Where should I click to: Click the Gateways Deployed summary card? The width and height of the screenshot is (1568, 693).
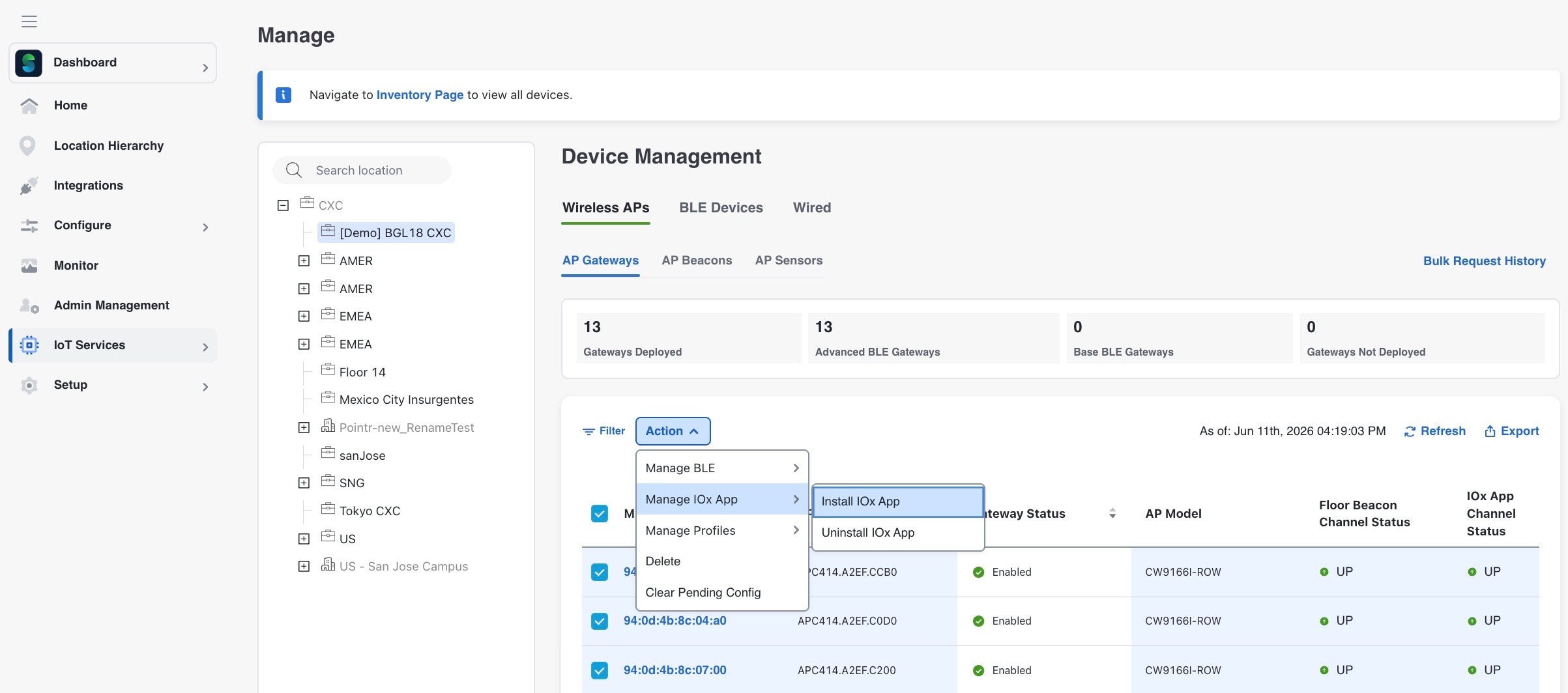[x=689, y=339]
